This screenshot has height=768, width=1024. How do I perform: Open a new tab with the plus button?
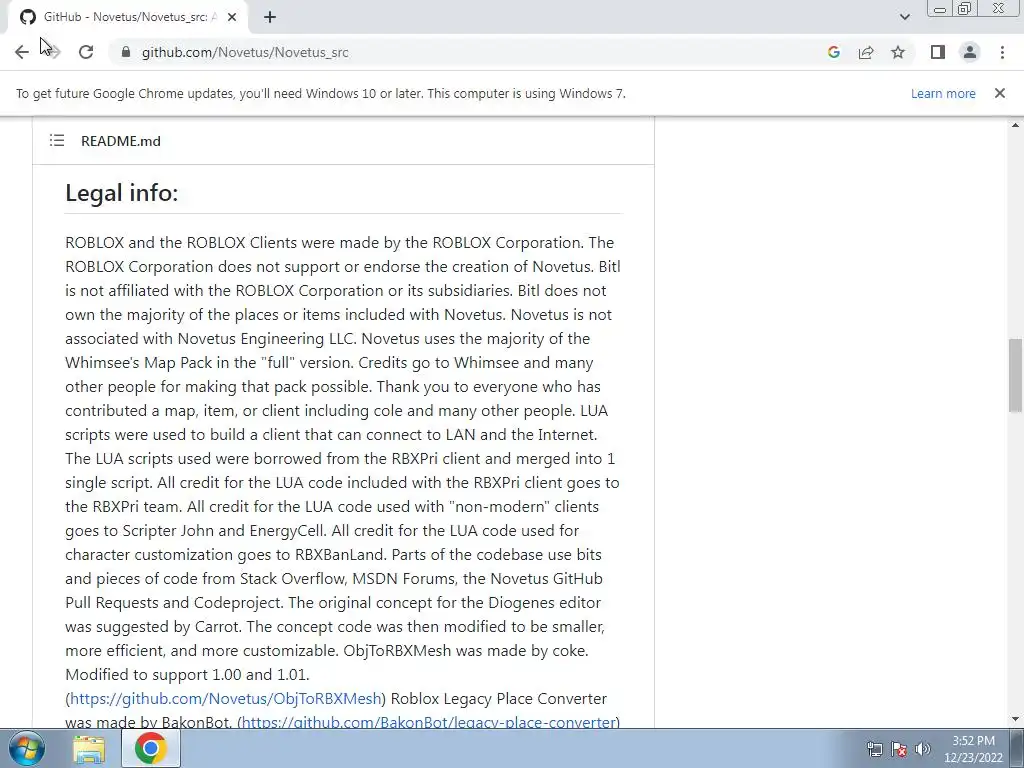(270, 17)
